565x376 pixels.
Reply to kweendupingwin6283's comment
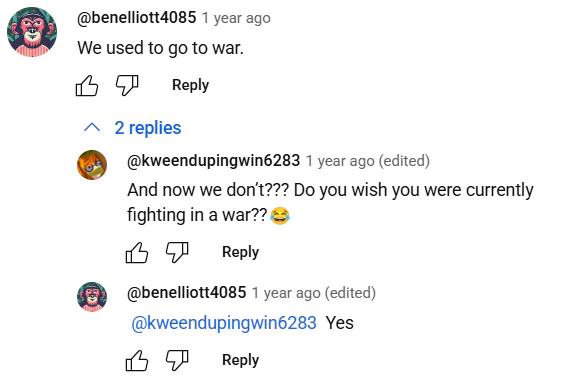[x=240, y=252]
